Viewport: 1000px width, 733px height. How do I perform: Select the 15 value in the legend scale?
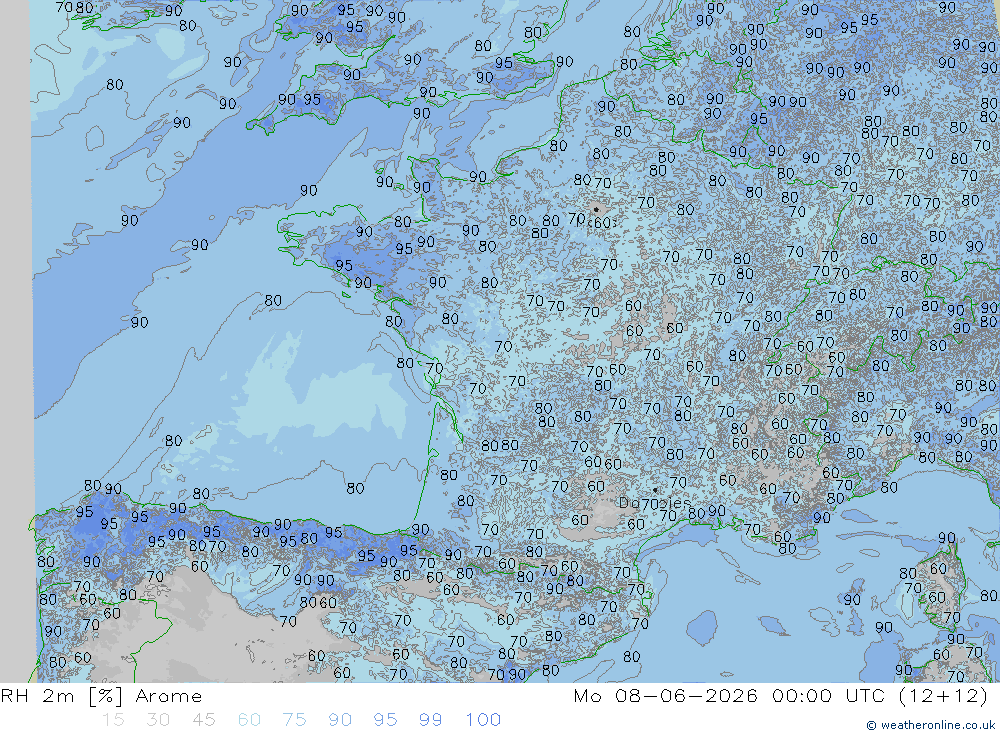click(x=113, y=720)
